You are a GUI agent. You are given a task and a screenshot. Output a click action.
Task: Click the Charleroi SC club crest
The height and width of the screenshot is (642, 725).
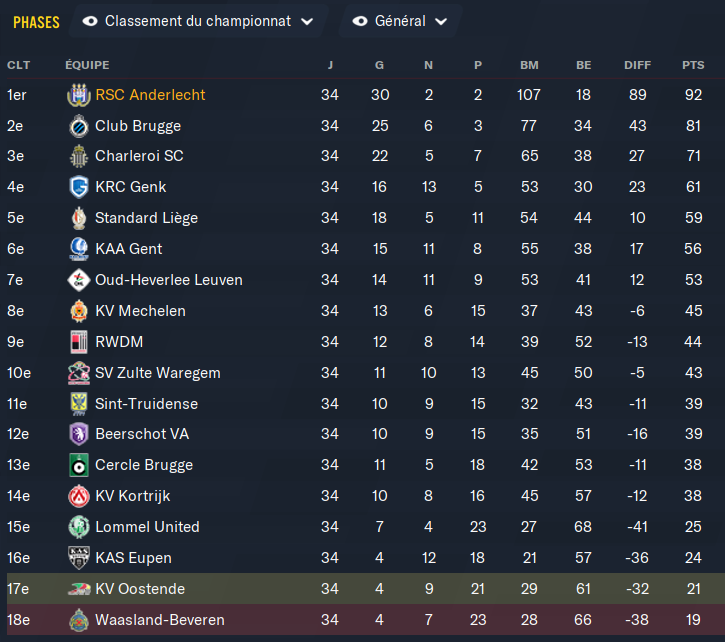pos(77,157)
